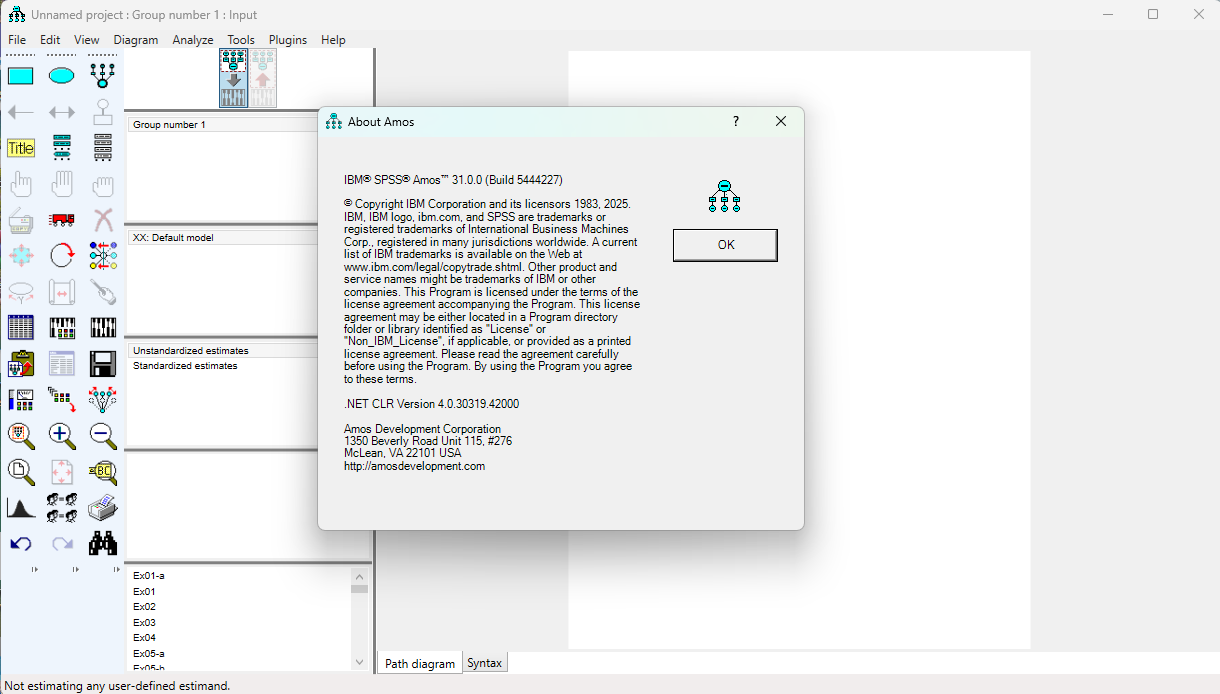Image resolution: width=1220 pixels, height=694 pixels.
Task: Toggle View the output path diagram button
Action: coord(263,78)
